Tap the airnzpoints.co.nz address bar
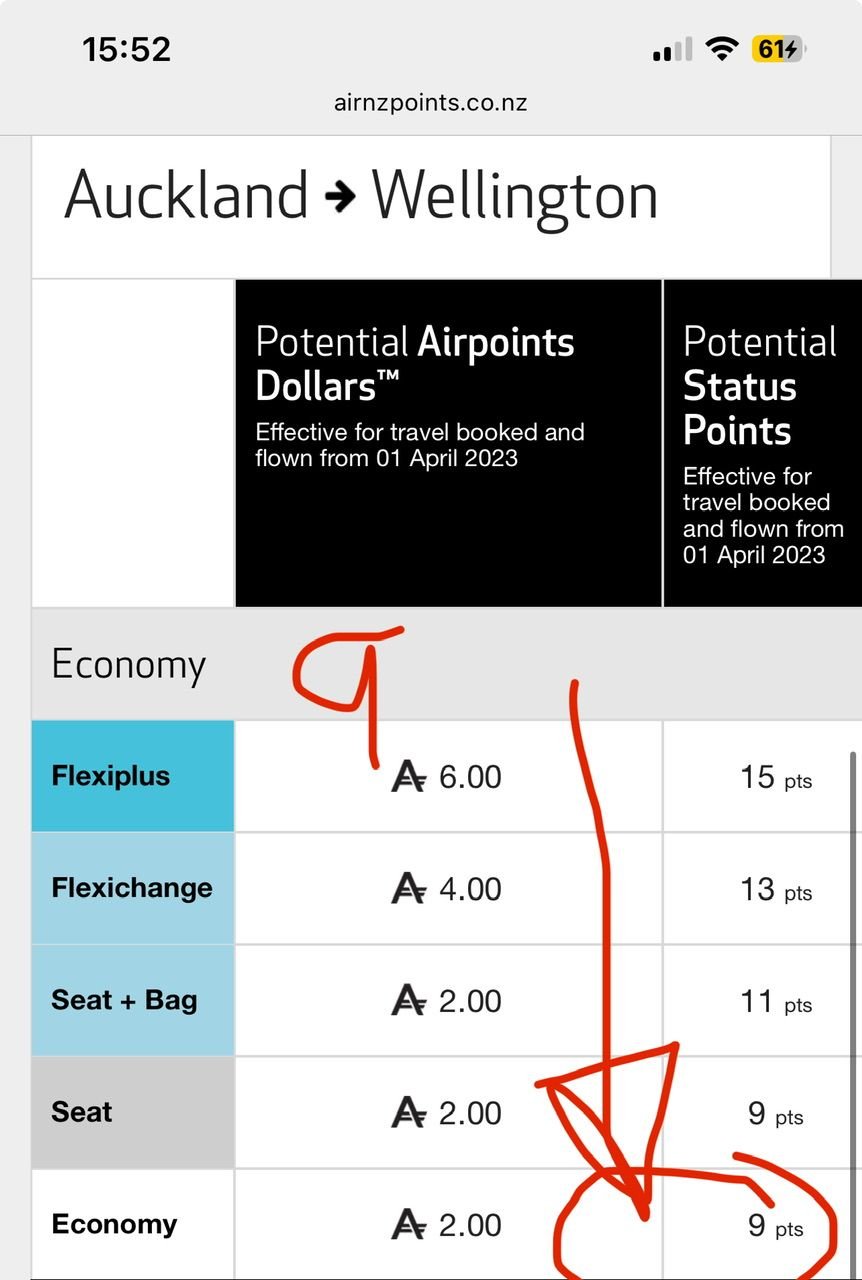Image resolution: width=862 pixels, height=1280 pixels. point(430,102)
